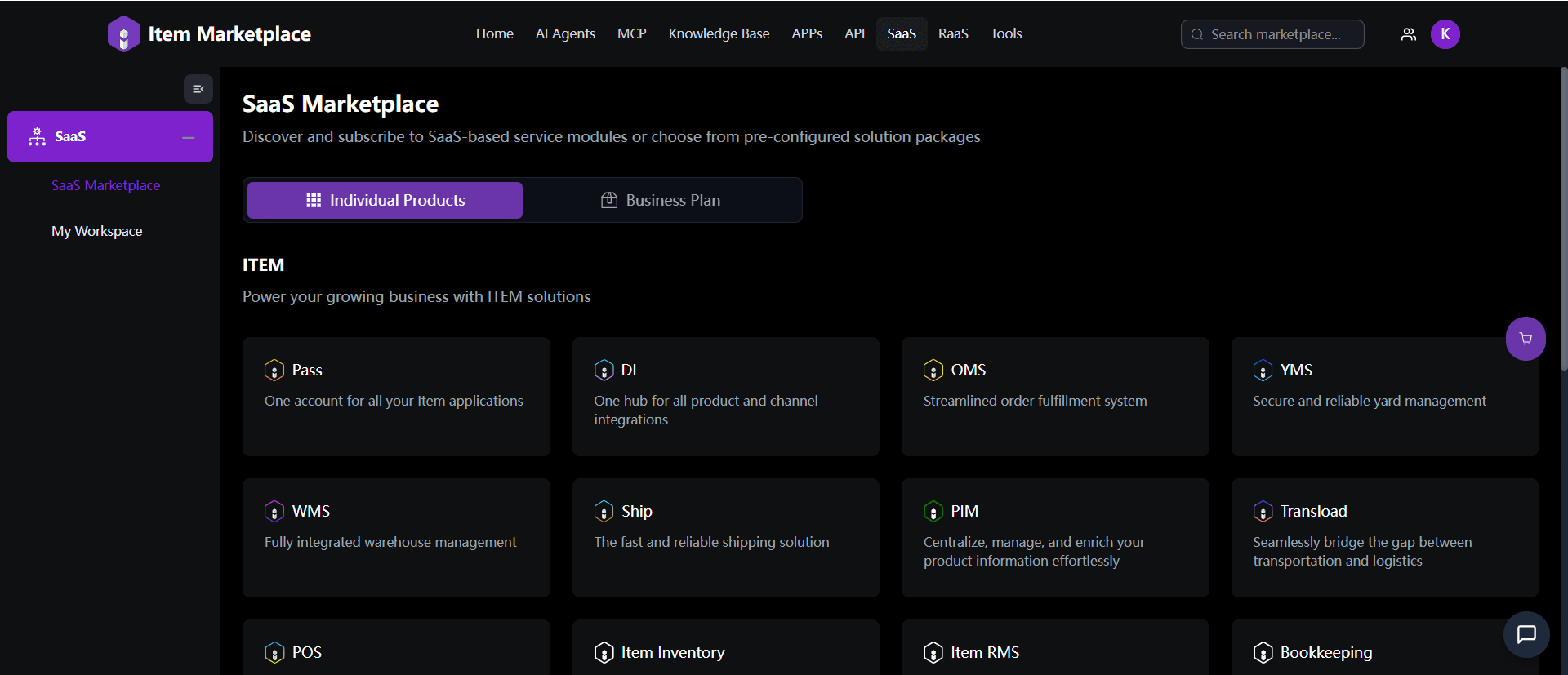Click the Pass product icon
The height and width of the screenshot is (675, 1568).
coord(274,371)
